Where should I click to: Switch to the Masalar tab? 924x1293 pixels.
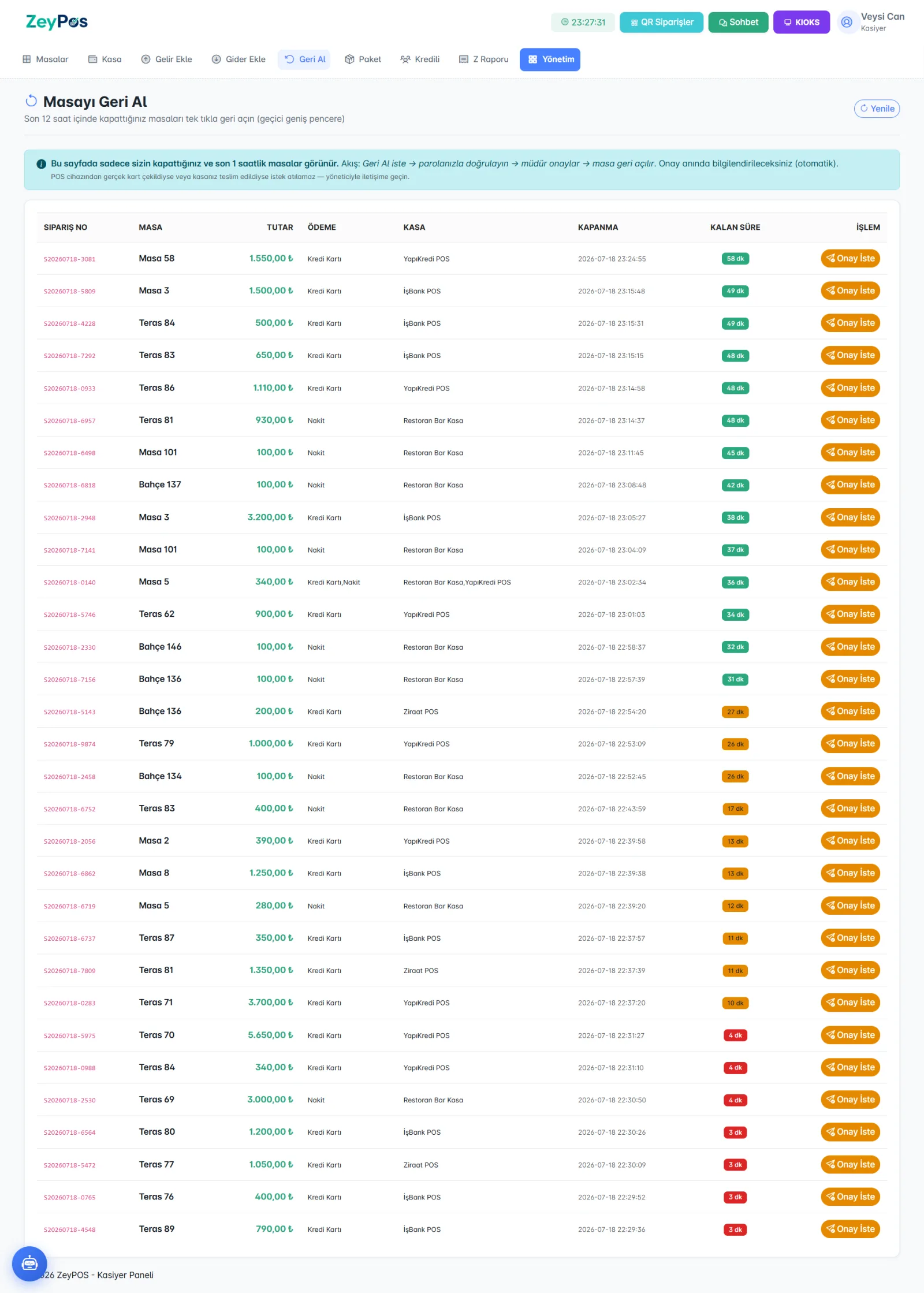[x=45, y=59]
